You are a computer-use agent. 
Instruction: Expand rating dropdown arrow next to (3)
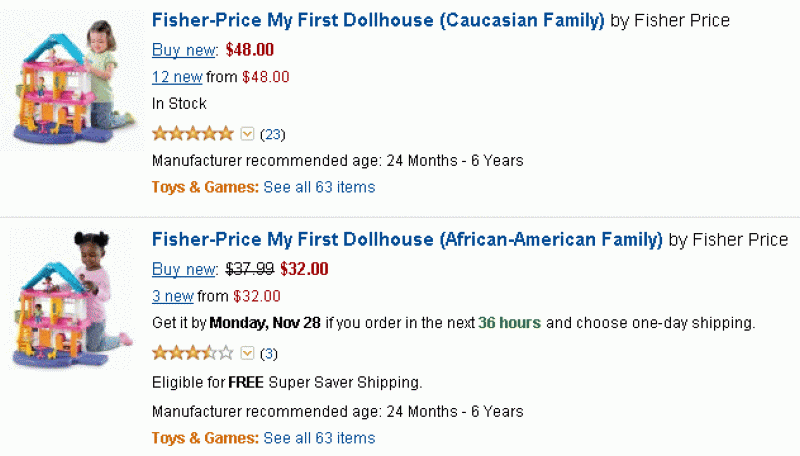pyautogui.click(x=248, y=353)
